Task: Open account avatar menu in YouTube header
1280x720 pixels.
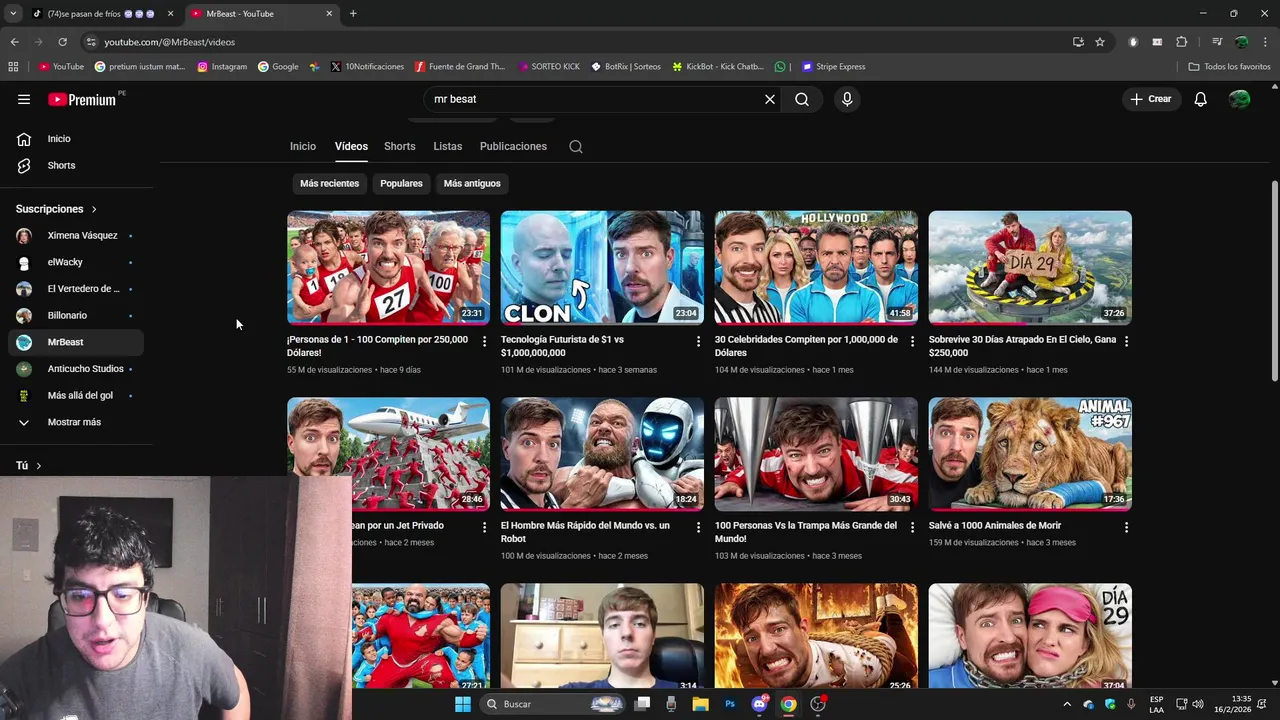Action: point(1239,99)
